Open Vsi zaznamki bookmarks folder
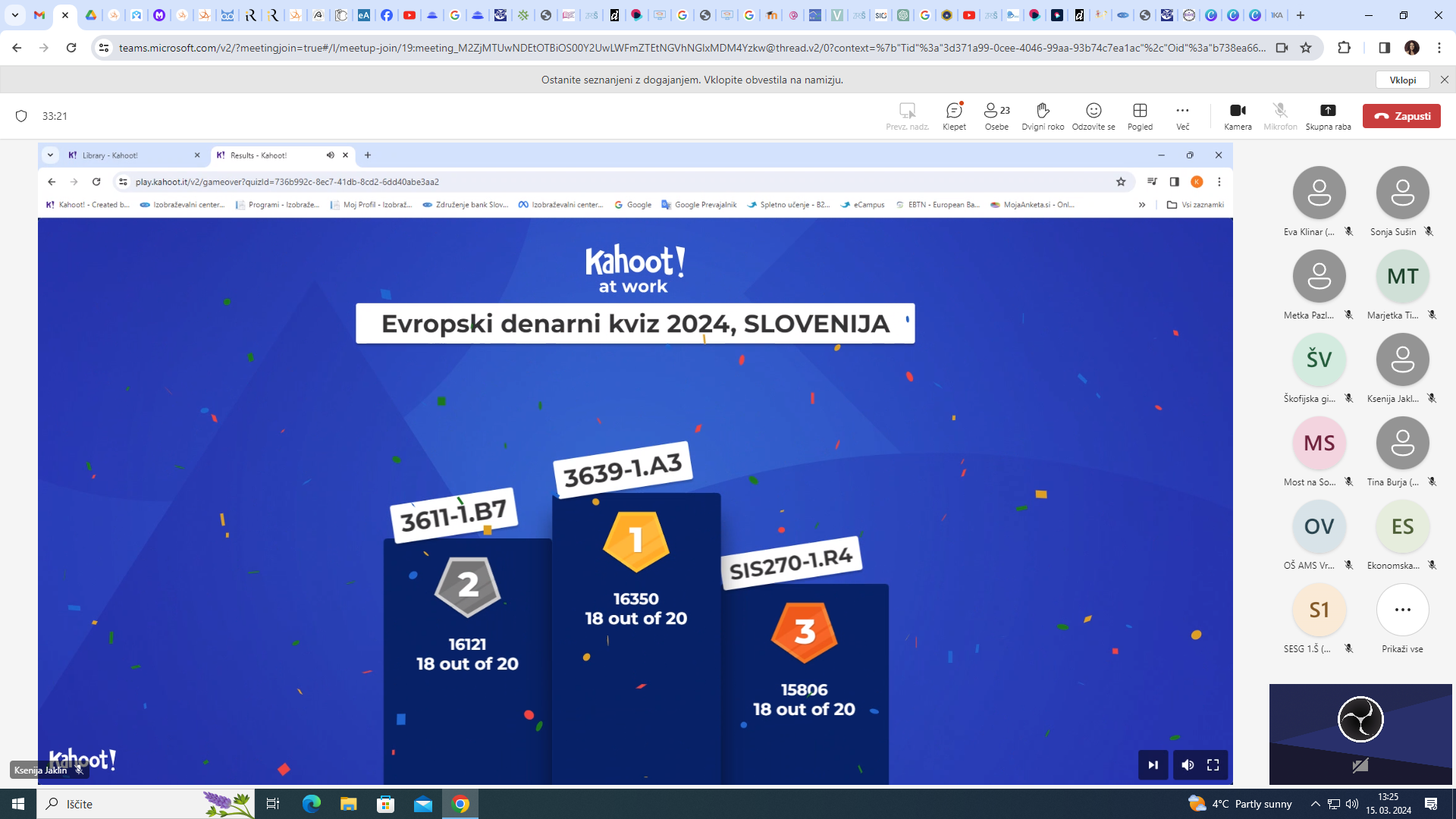1456x819 pixels. pyautogui.click(x=1195, y=205)
